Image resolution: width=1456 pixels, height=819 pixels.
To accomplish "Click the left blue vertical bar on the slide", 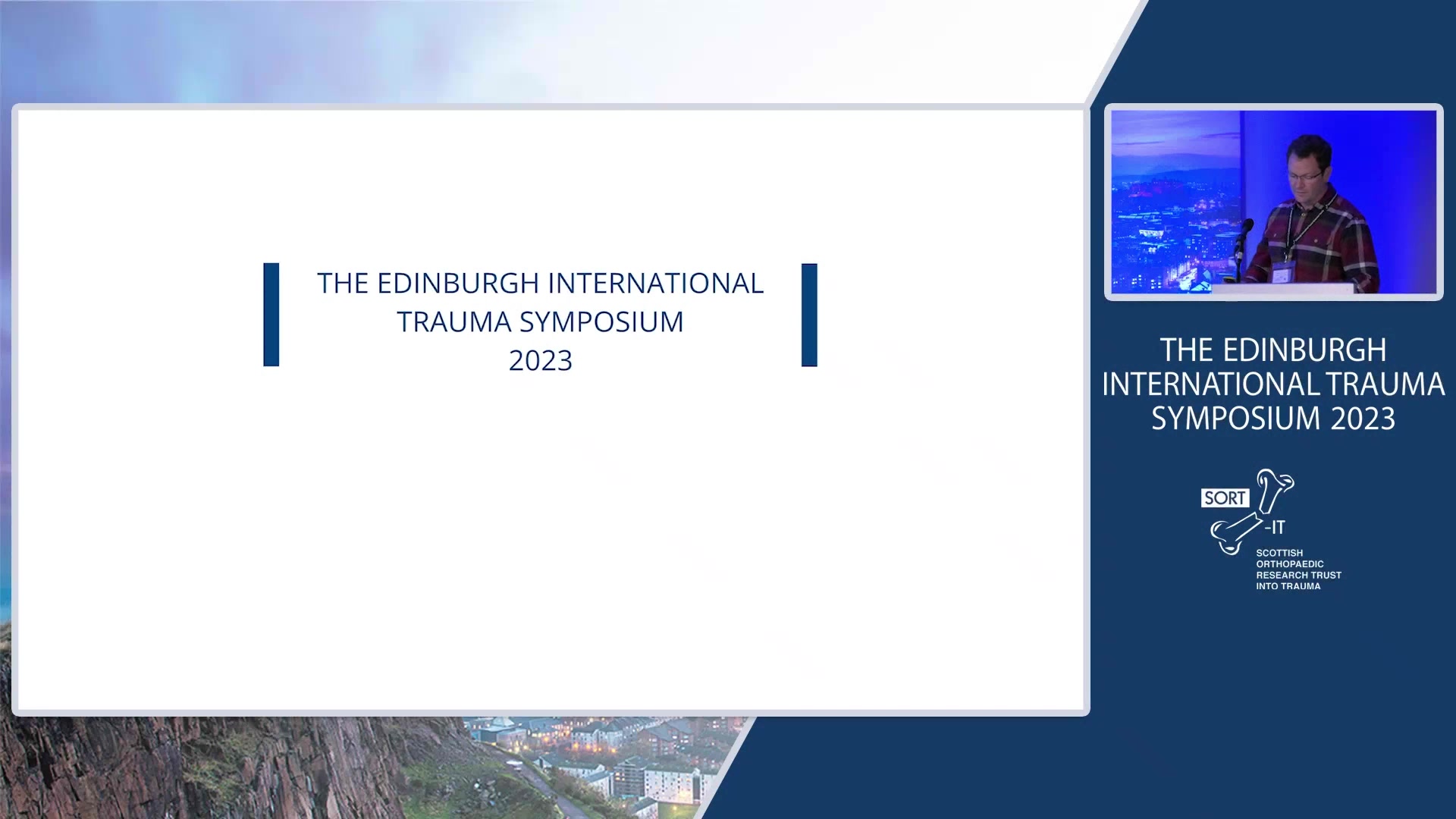I will pos(271,315).
